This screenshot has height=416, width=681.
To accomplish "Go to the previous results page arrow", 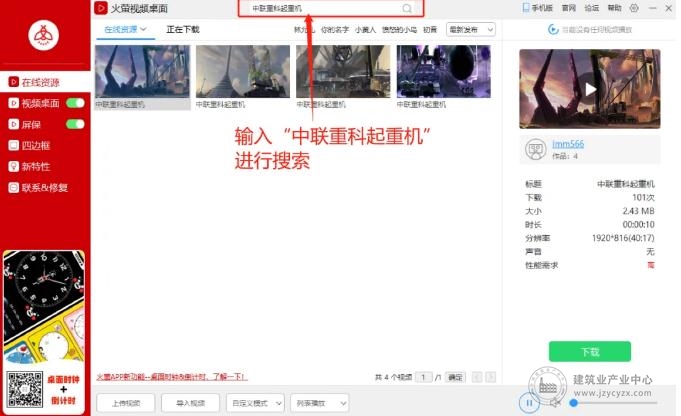I will point(477,377).
